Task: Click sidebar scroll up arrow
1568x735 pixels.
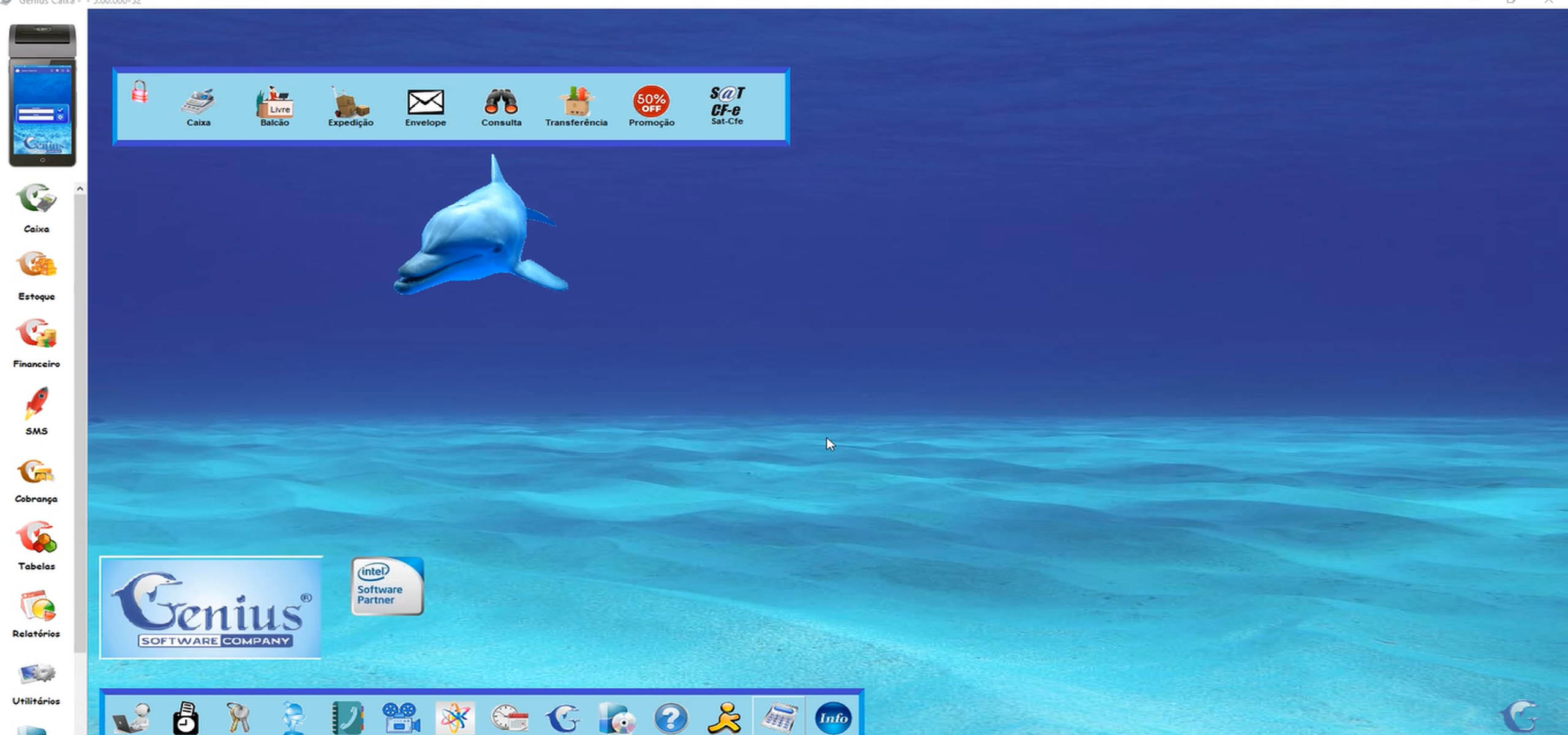Action: pyautogui.click(x=80, y=189)
